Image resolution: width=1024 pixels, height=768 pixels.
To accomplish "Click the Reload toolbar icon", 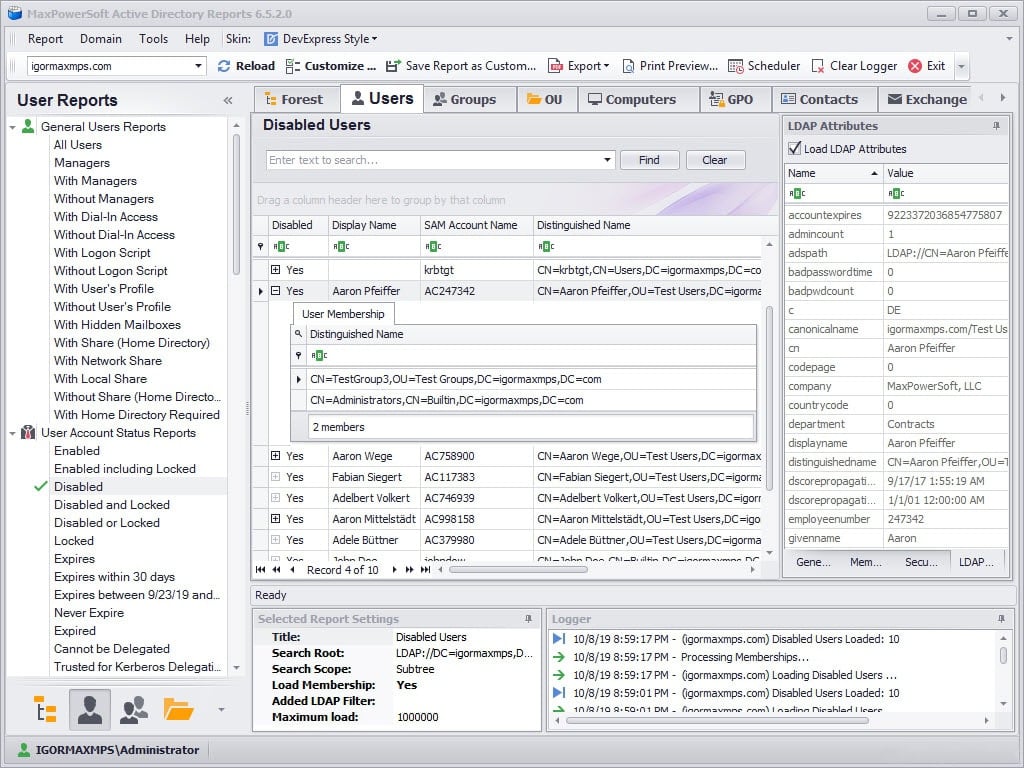I will coord(224,66).
